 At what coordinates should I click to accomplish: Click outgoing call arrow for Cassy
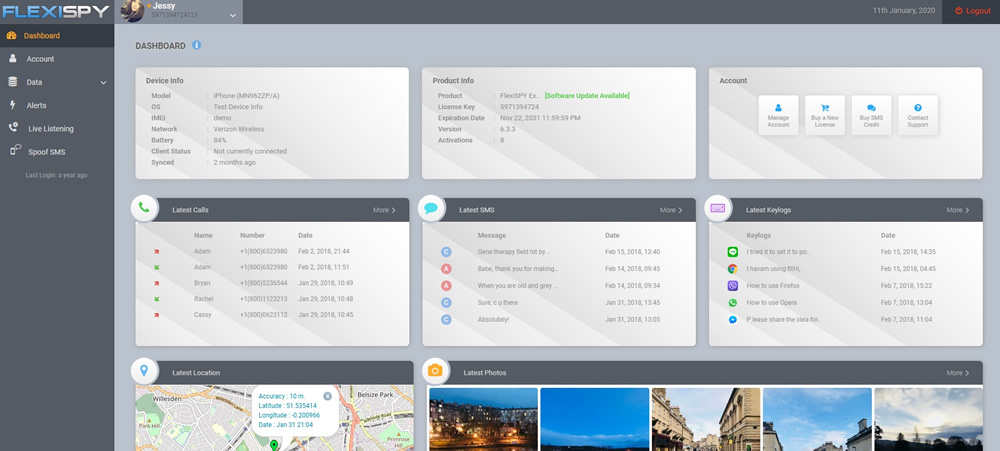[x=156, y=314]
